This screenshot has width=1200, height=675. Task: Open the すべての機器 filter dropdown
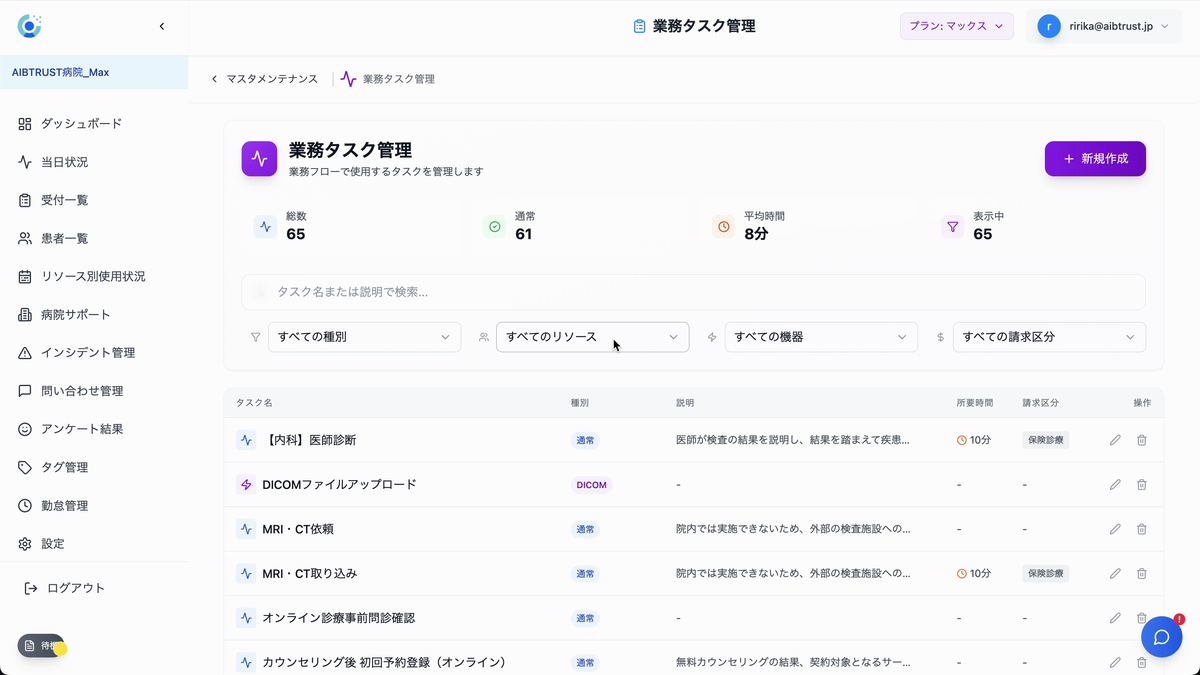(x=821, y=337)
